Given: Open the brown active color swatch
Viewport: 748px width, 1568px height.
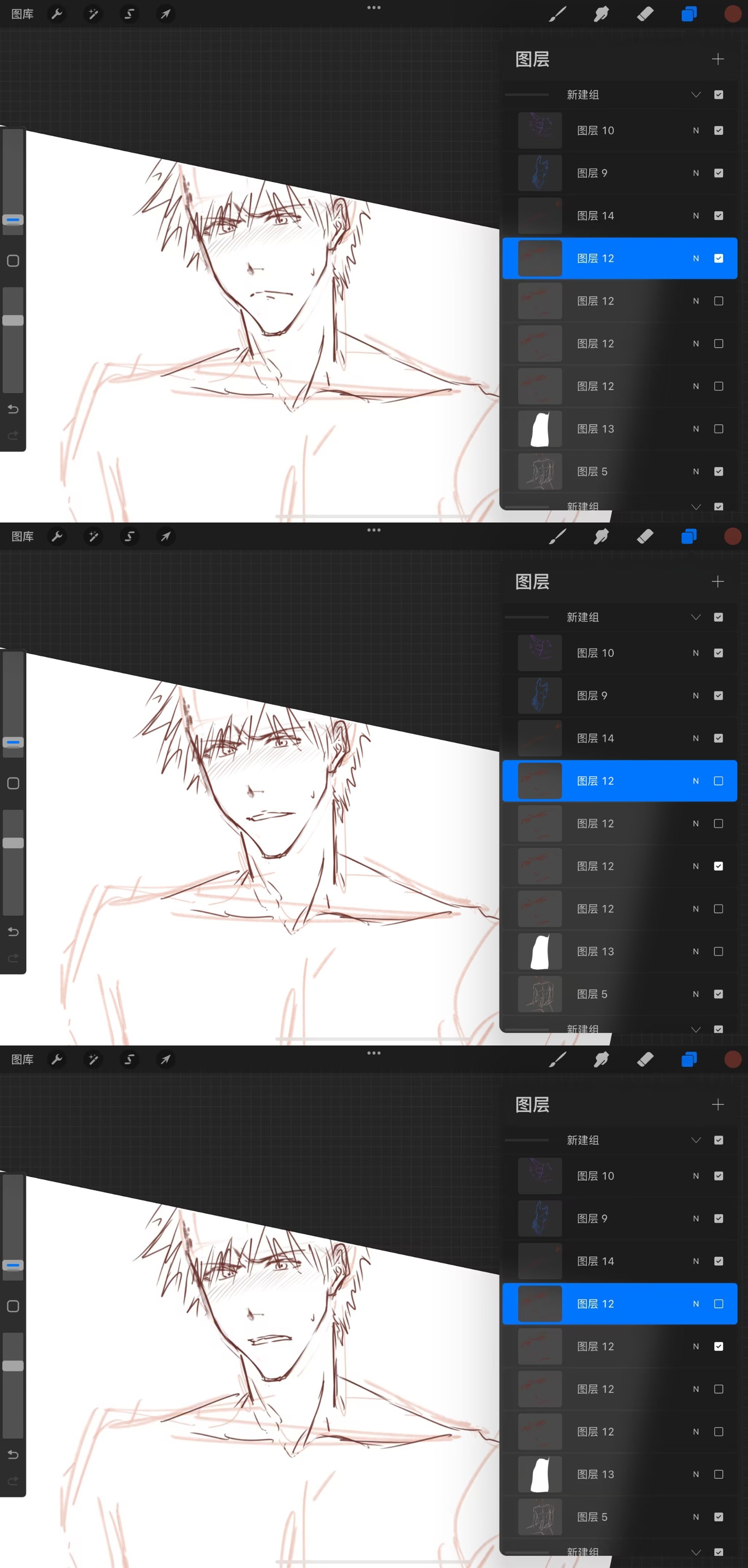Looking at the screenshot, I should (732, 13).
